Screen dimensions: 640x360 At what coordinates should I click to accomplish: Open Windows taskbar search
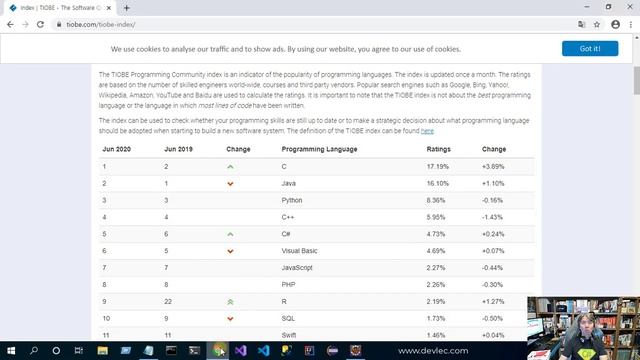tap(34, 351)
